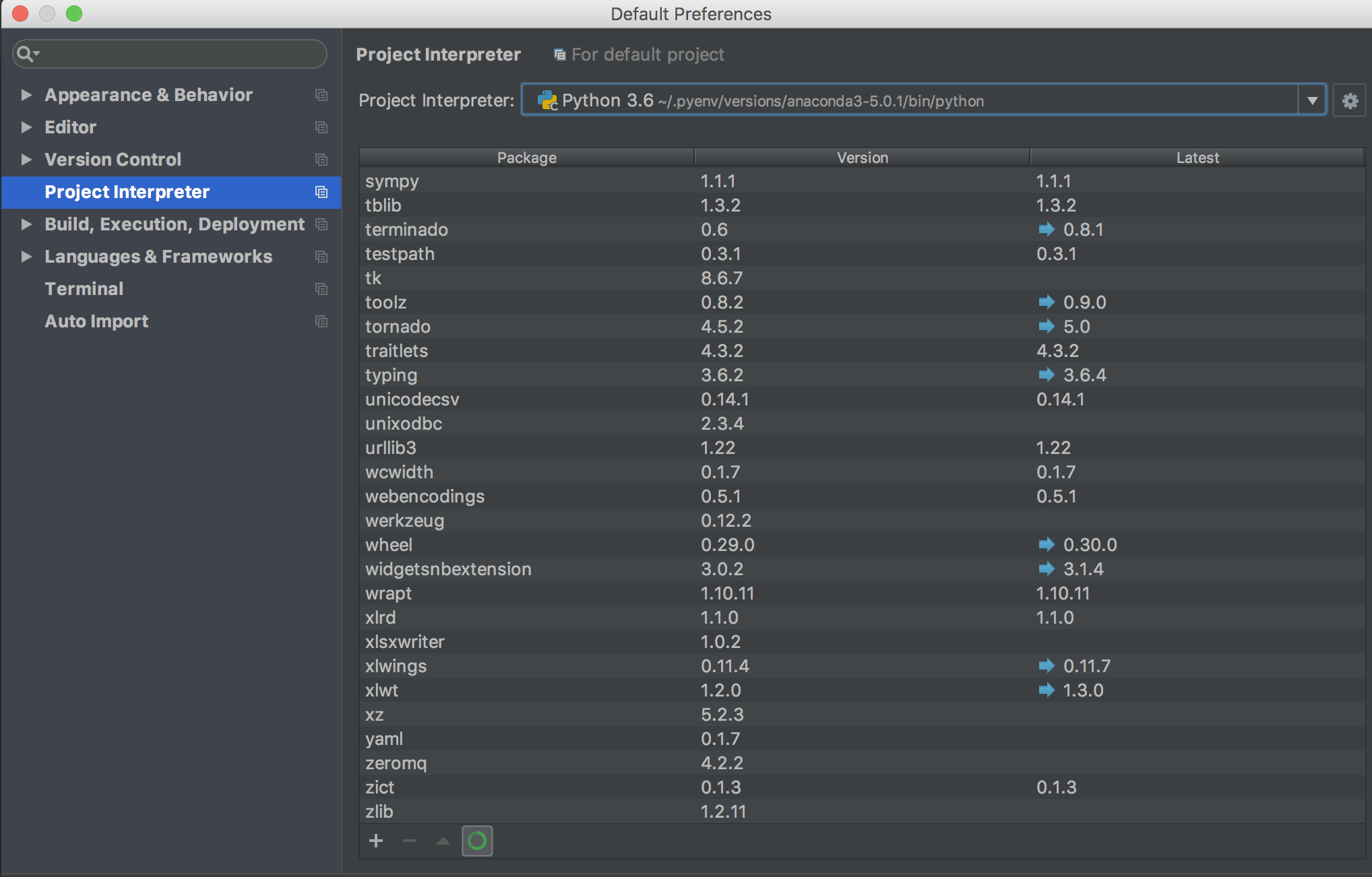Open interpreter settings via the gear icon

[1350, 100]
